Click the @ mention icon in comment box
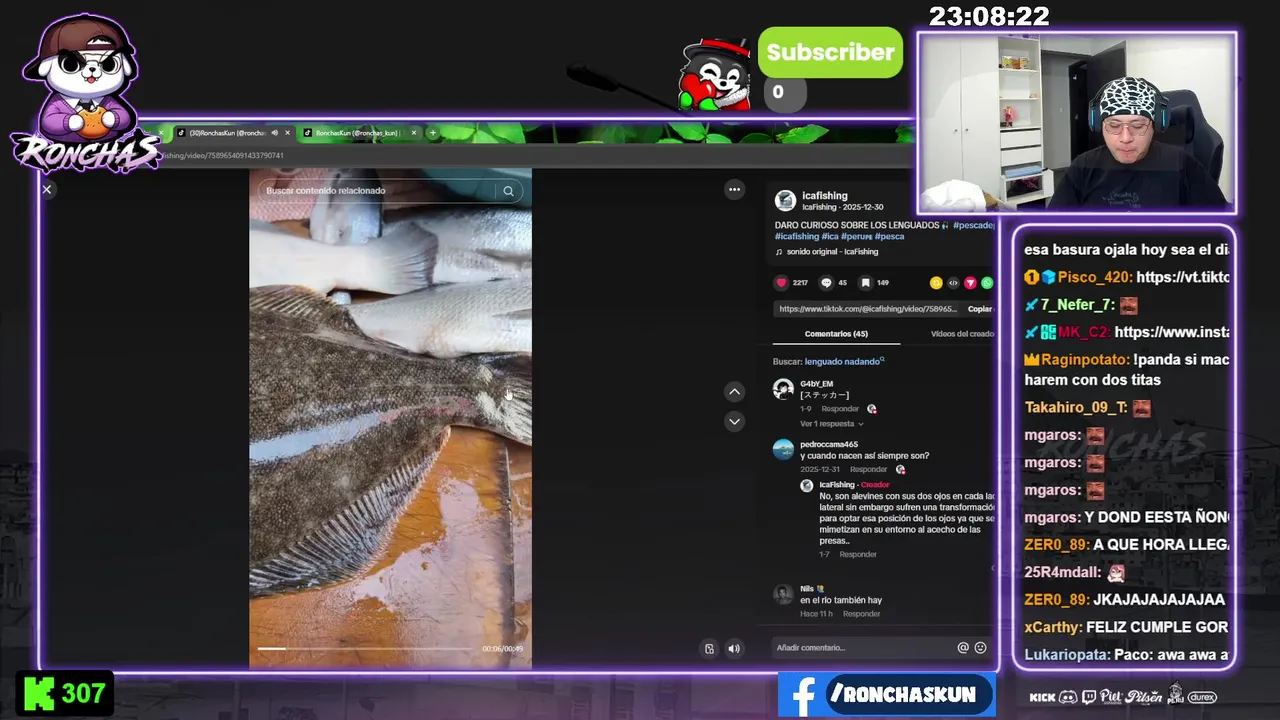 963,648
